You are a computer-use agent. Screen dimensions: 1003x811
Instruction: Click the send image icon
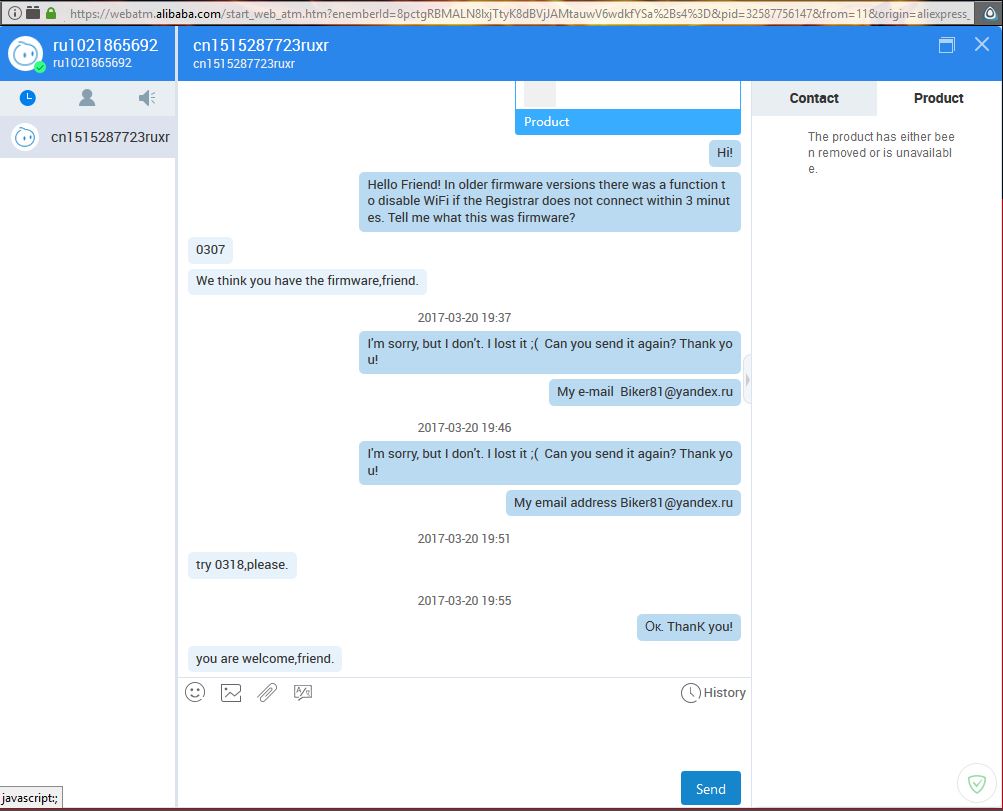pos(231,692)
